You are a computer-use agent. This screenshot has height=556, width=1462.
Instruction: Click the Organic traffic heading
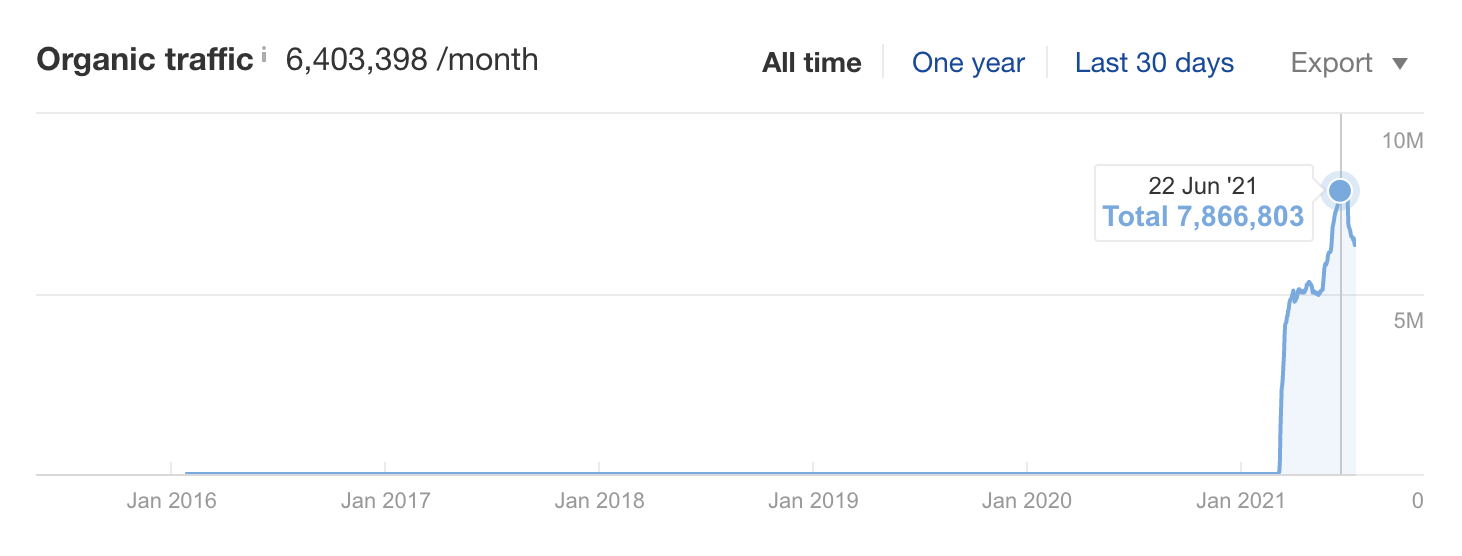click(144, 60)
